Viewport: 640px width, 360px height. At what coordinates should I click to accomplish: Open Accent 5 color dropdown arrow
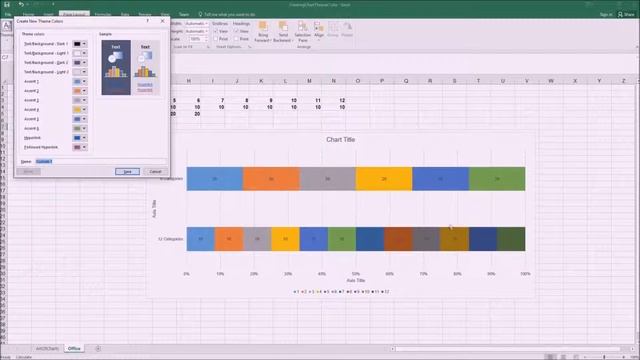click(x=84, y=119)
